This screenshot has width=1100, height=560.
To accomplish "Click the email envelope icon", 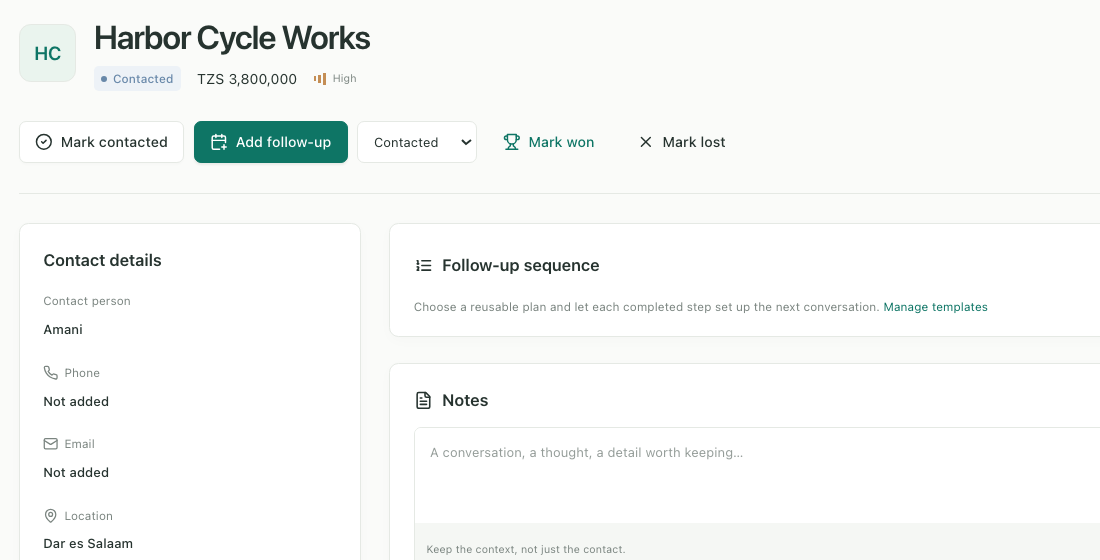I will (x=51, y=444).
